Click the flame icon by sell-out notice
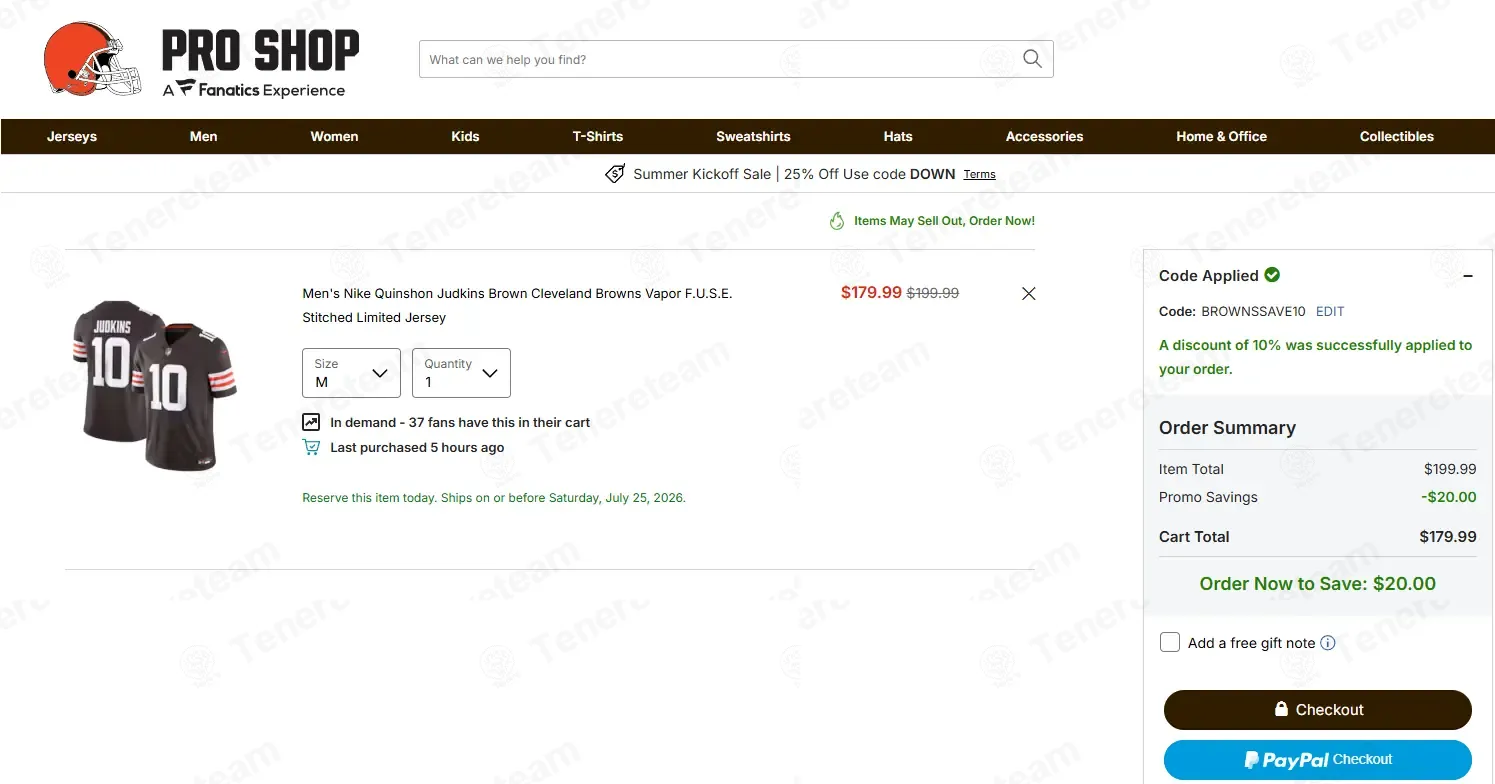 pyautogui.click(x=837, y=221)
